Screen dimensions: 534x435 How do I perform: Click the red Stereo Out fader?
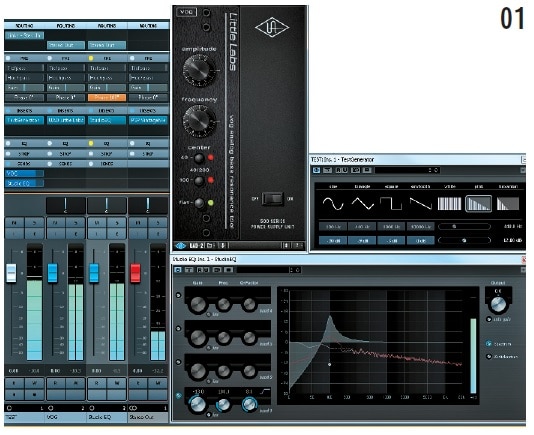coord(135,273)
